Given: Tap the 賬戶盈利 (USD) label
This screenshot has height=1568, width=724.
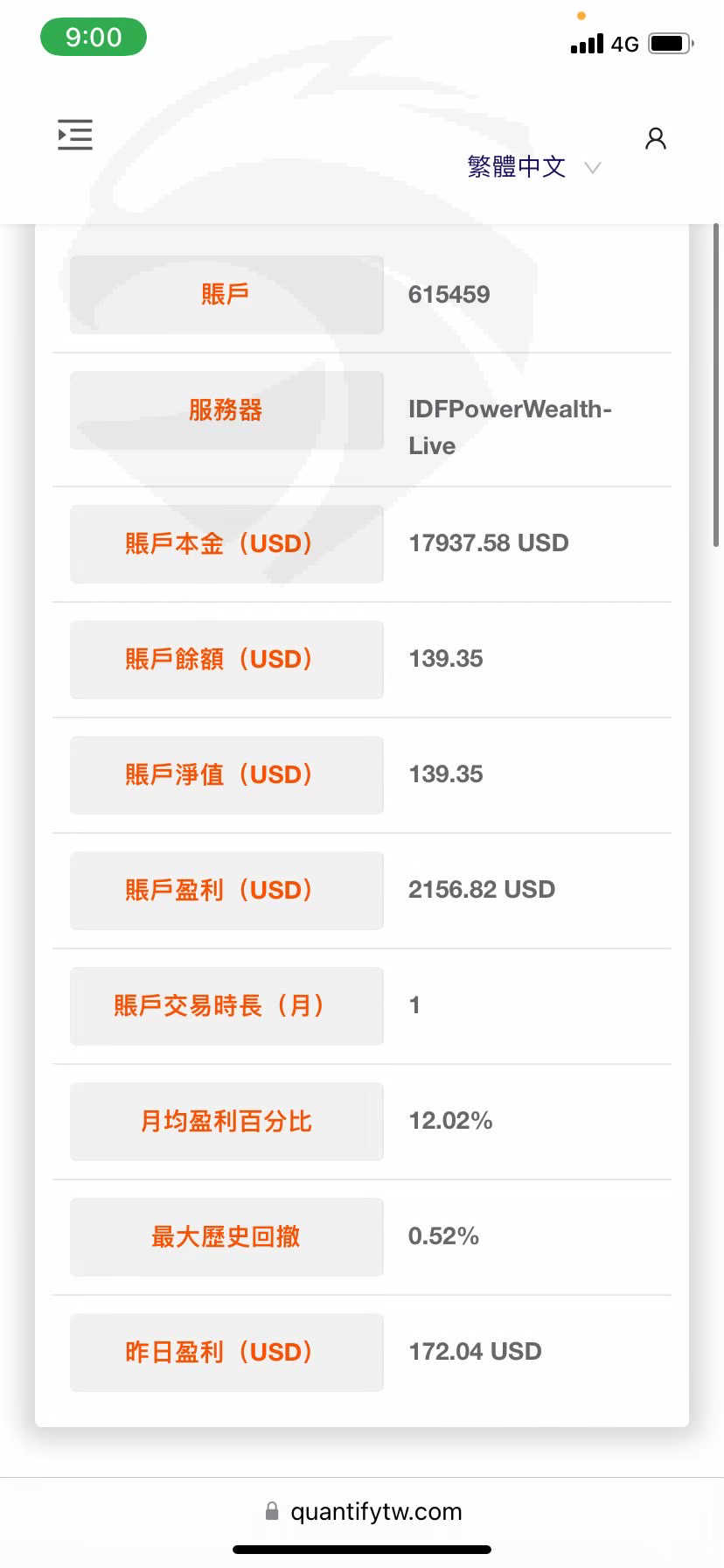Looking at the screenshot, I should point(226,890).
